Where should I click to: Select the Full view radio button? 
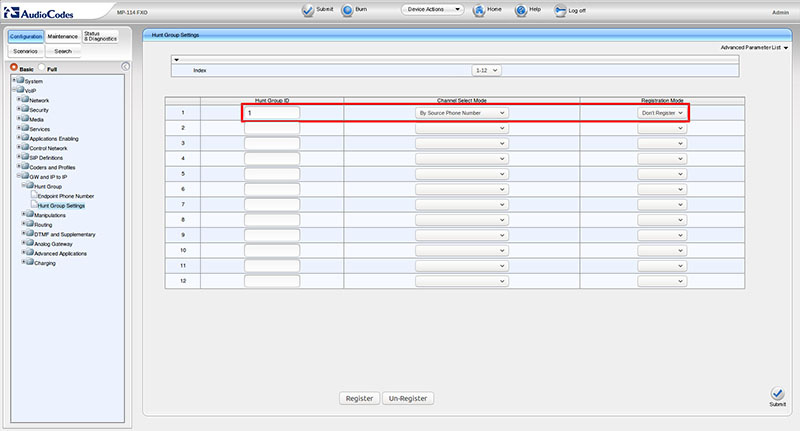pyautogui.click(x=41, y=67)
